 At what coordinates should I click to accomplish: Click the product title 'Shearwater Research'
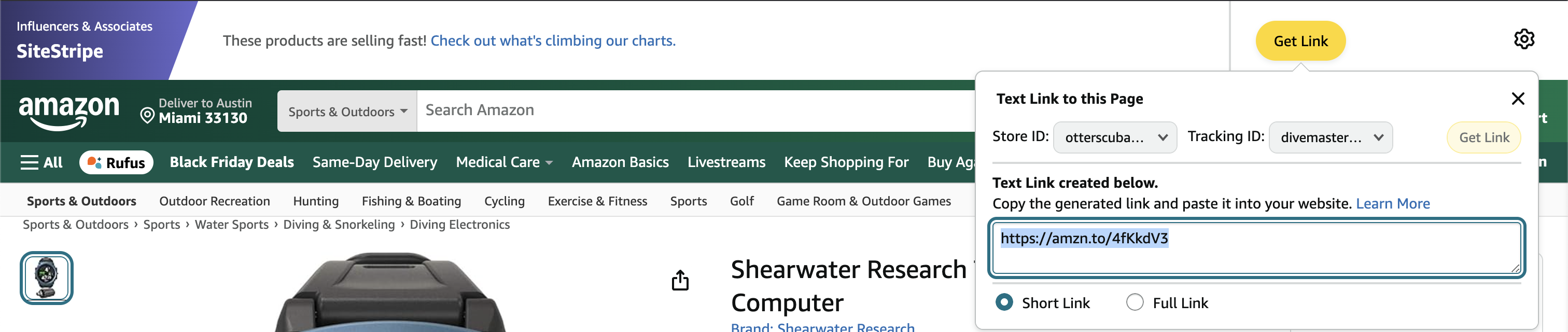[848, 270]
